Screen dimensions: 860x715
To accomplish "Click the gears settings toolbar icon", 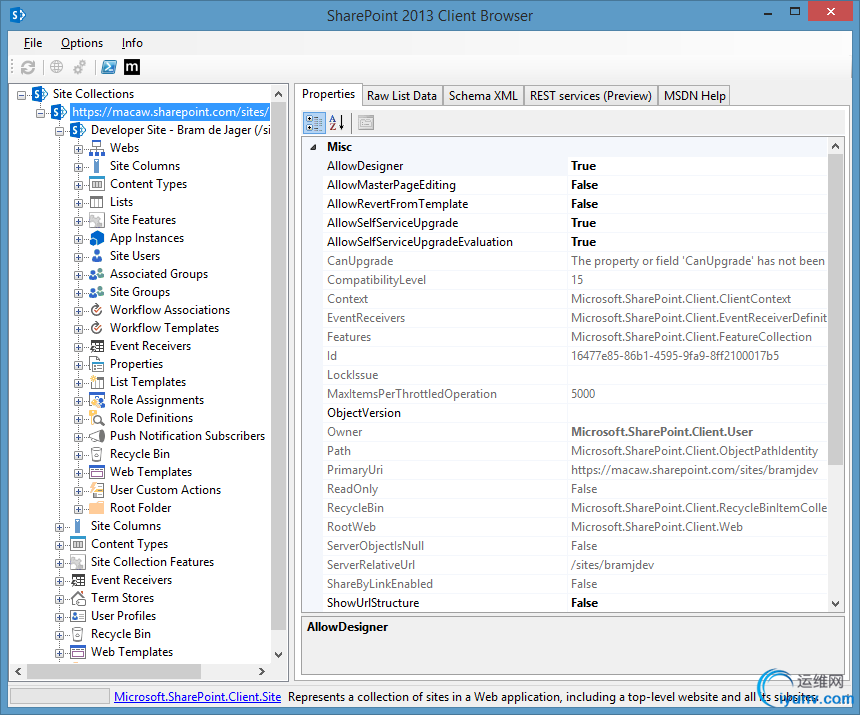I will 80,67.
